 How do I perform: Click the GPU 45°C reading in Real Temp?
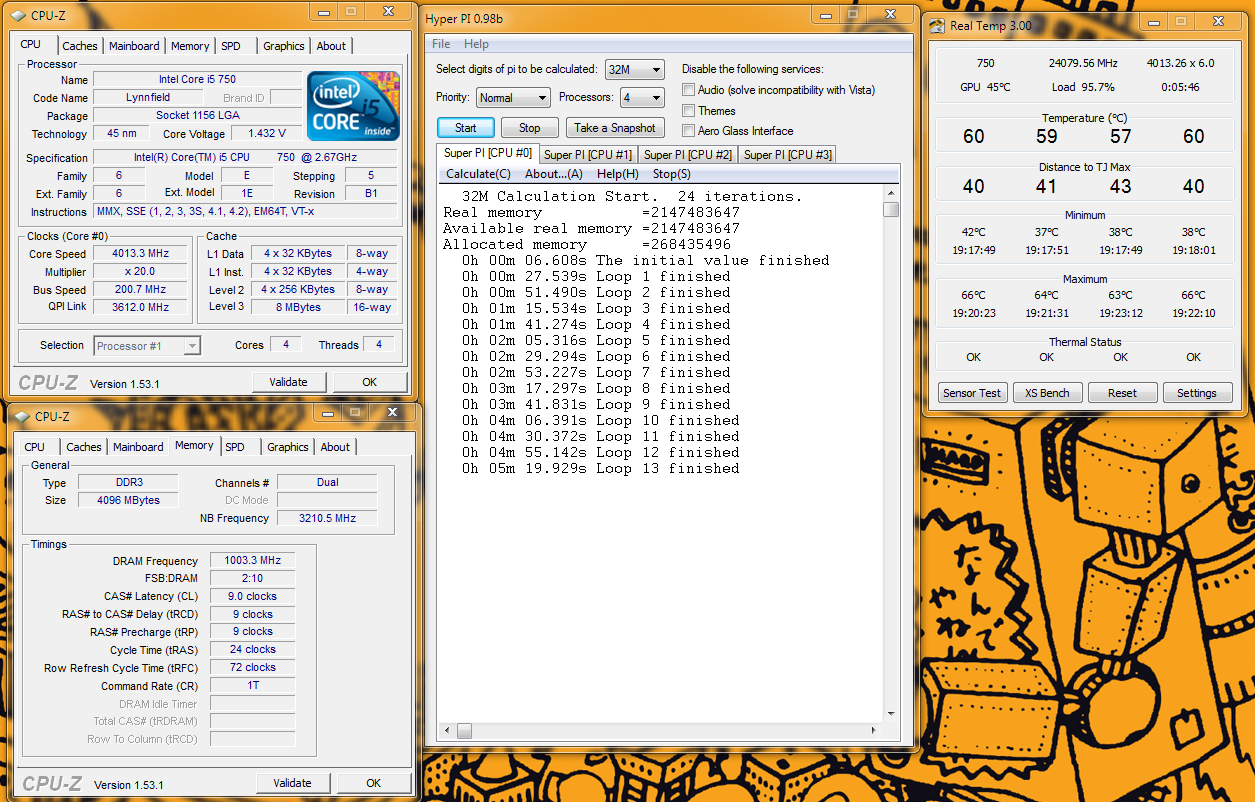point(985,87)
